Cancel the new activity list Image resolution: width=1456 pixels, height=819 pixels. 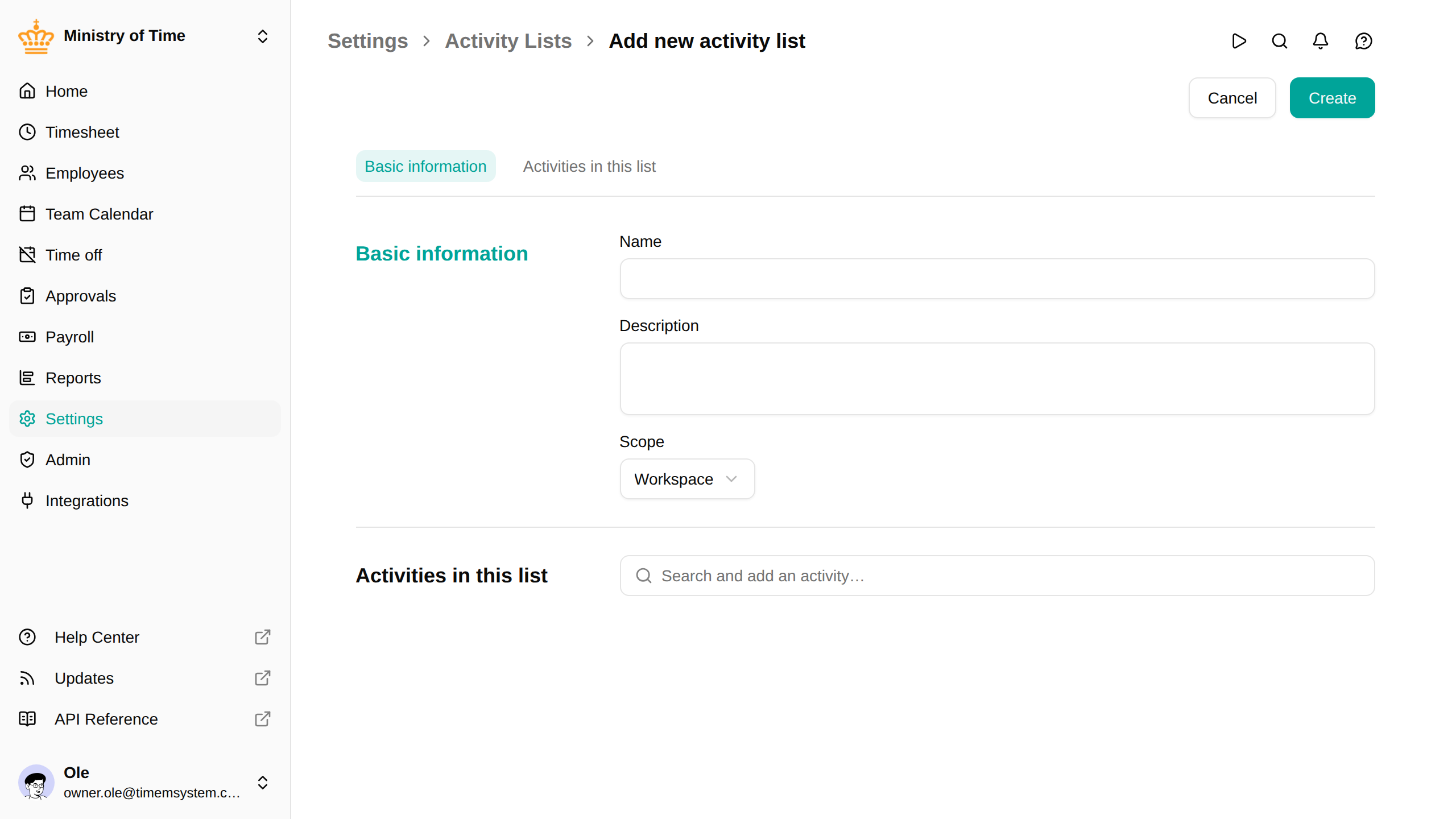tap(1232, 98)
